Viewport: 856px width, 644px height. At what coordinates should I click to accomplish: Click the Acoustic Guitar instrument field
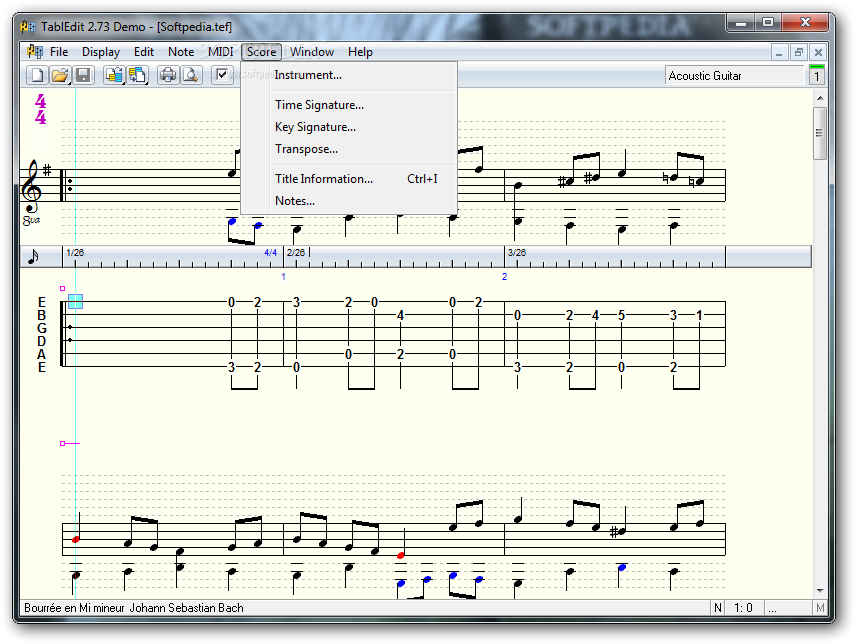tap(735, 76)
